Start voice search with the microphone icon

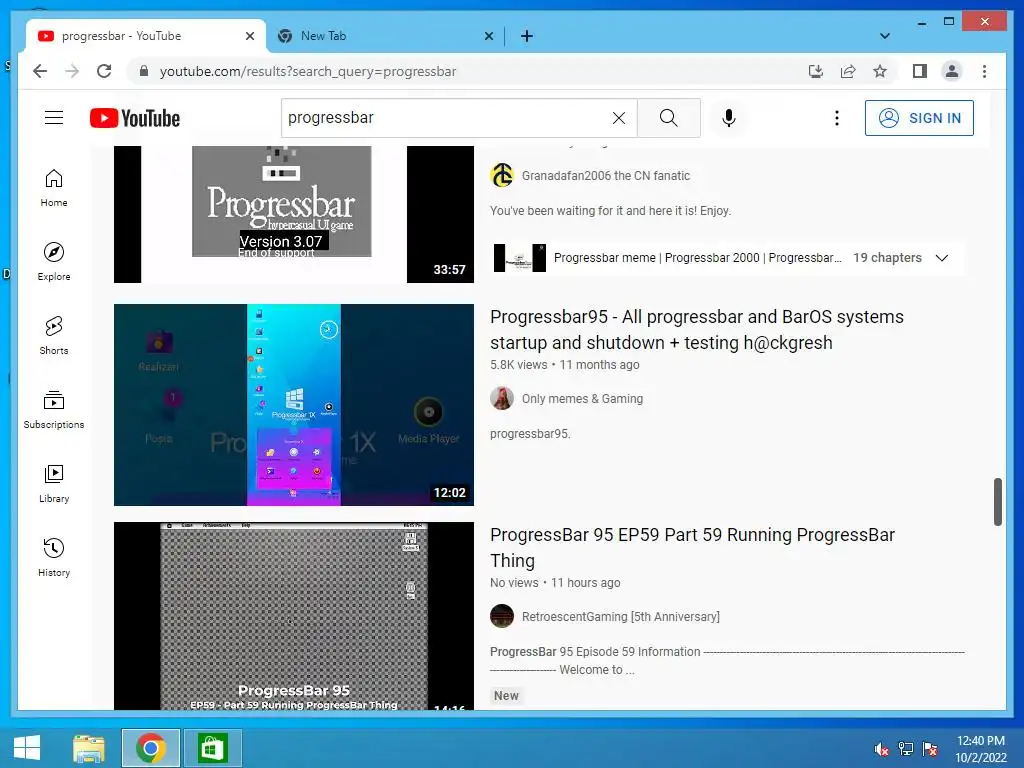click(729, 118)
